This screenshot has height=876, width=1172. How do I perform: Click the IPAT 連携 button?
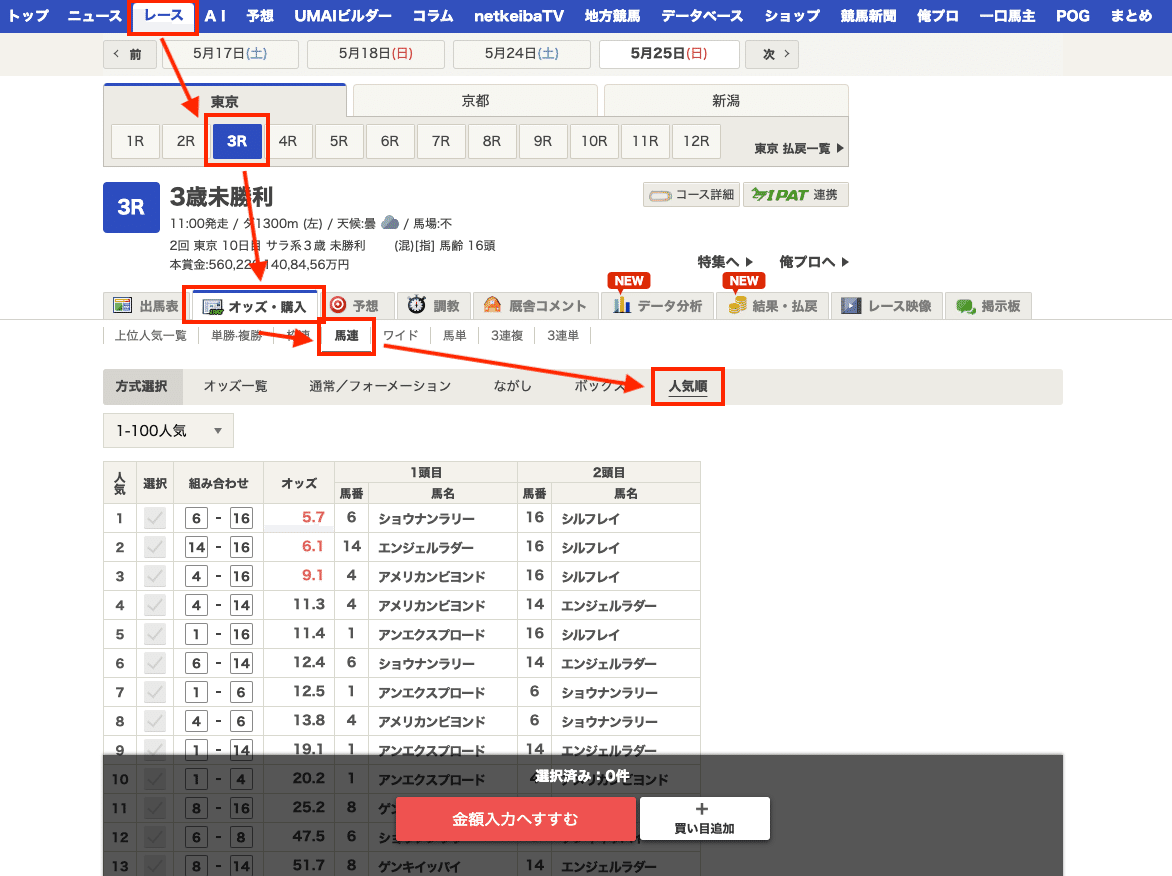coord(795,195)
